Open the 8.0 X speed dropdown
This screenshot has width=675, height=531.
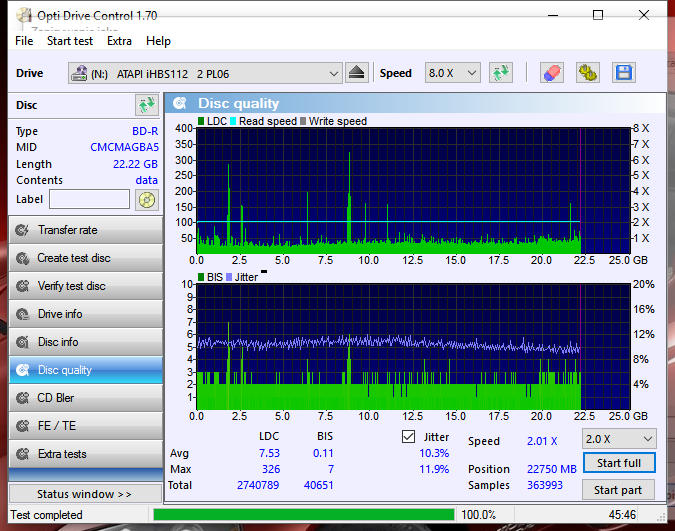pos(452,73)
